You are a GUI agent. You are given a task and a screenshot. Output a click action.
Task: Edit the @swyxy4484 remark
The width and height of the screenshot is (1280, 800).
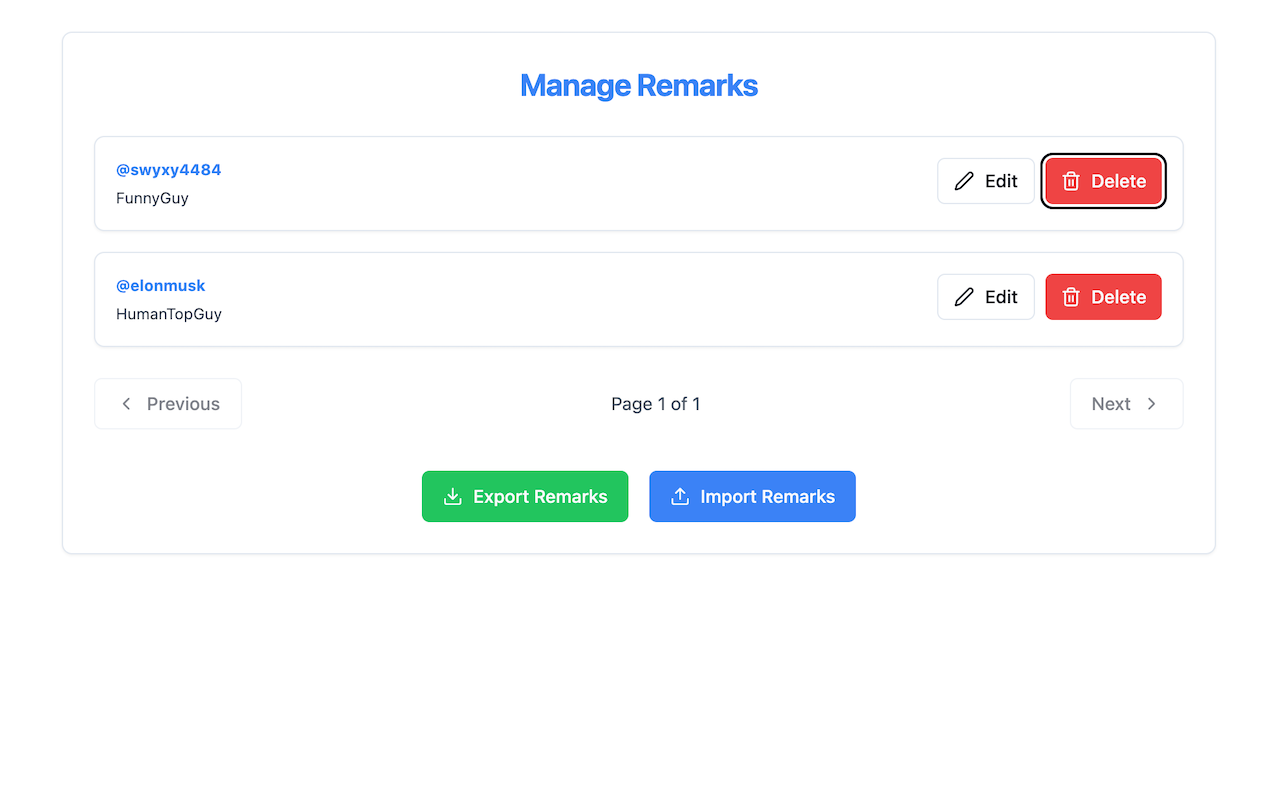tap(985, 181)
